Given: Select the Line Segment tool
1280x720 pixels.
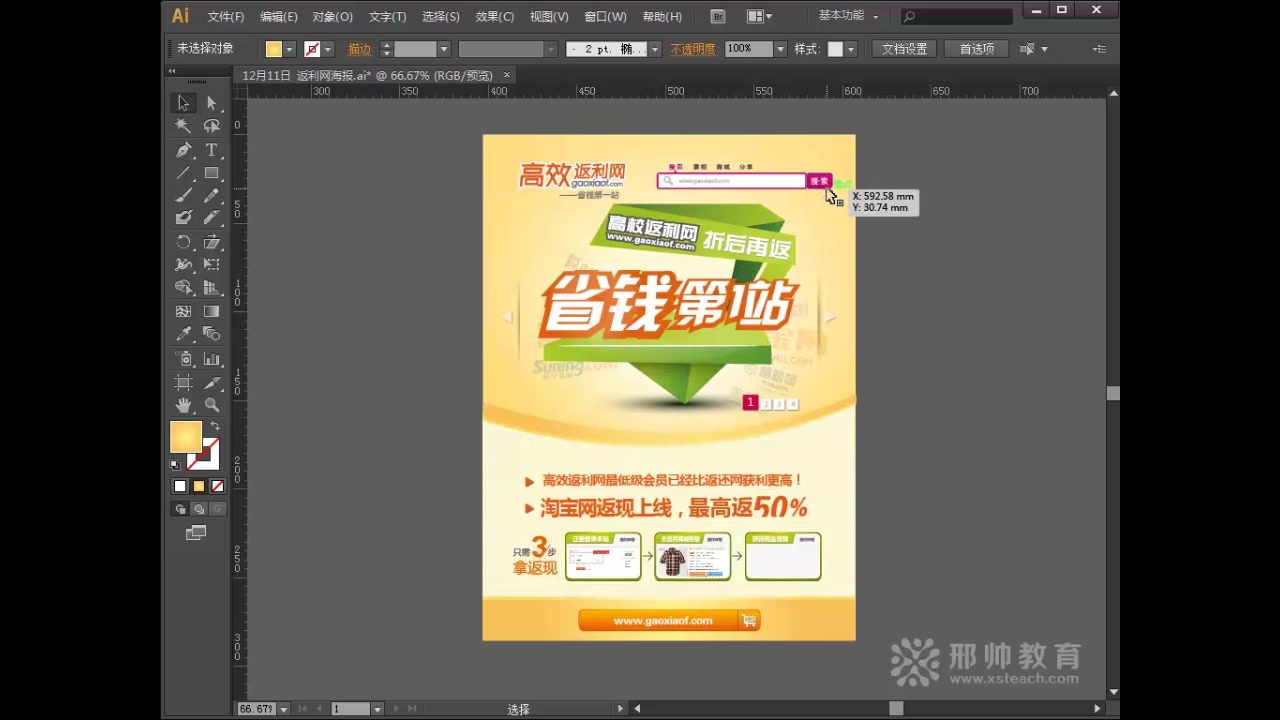Looking at the screenshot, I should point(183,173).
